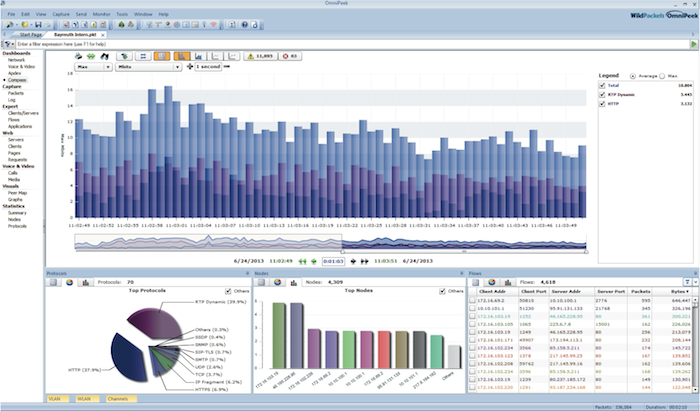Click the green waveform icon above chart

click(x=91, y=56)
